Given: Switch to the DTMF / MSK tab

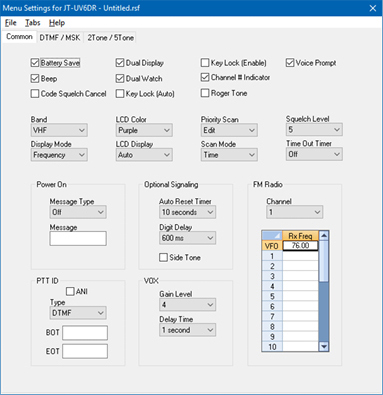Looking at the screenshot, I should point(60,38).
